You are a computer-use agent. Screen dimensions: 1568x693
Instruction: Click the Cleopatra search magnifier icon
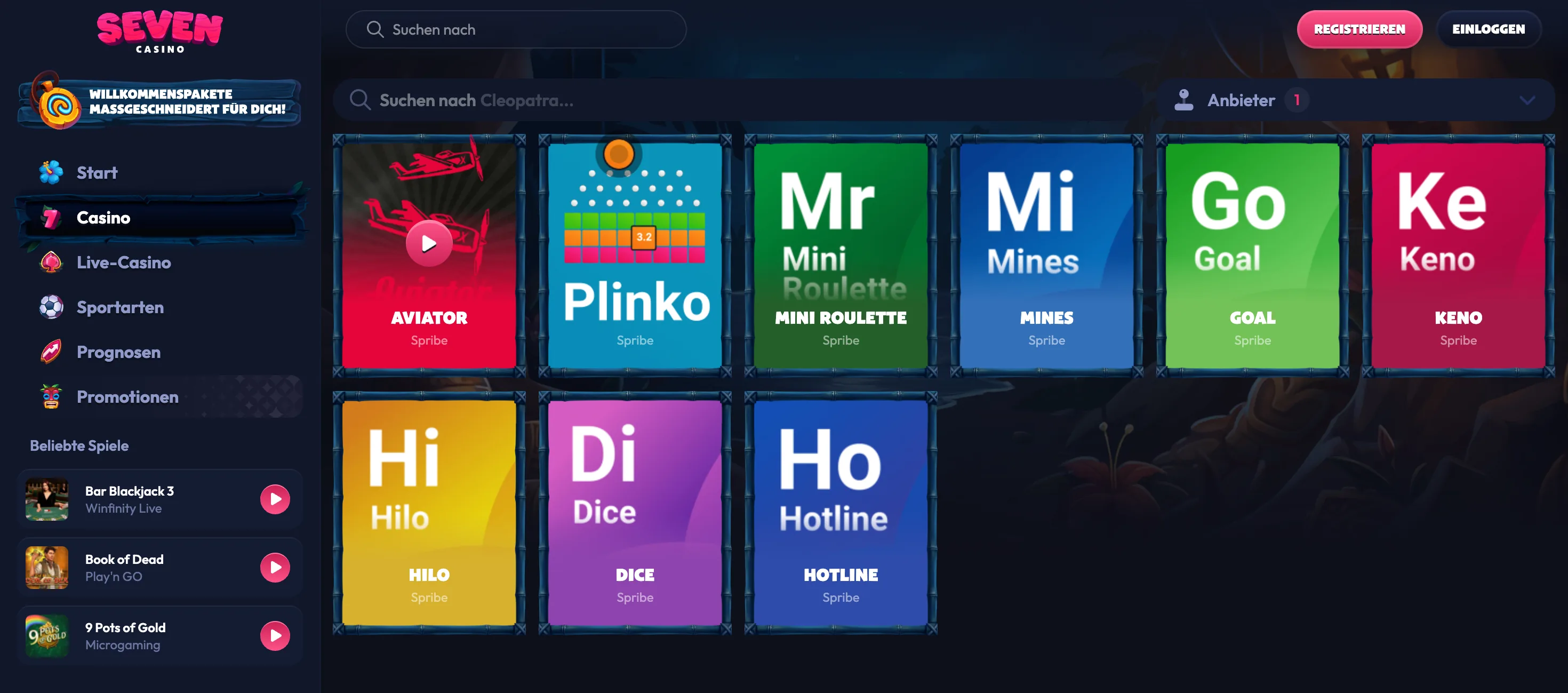click(360, 100)
